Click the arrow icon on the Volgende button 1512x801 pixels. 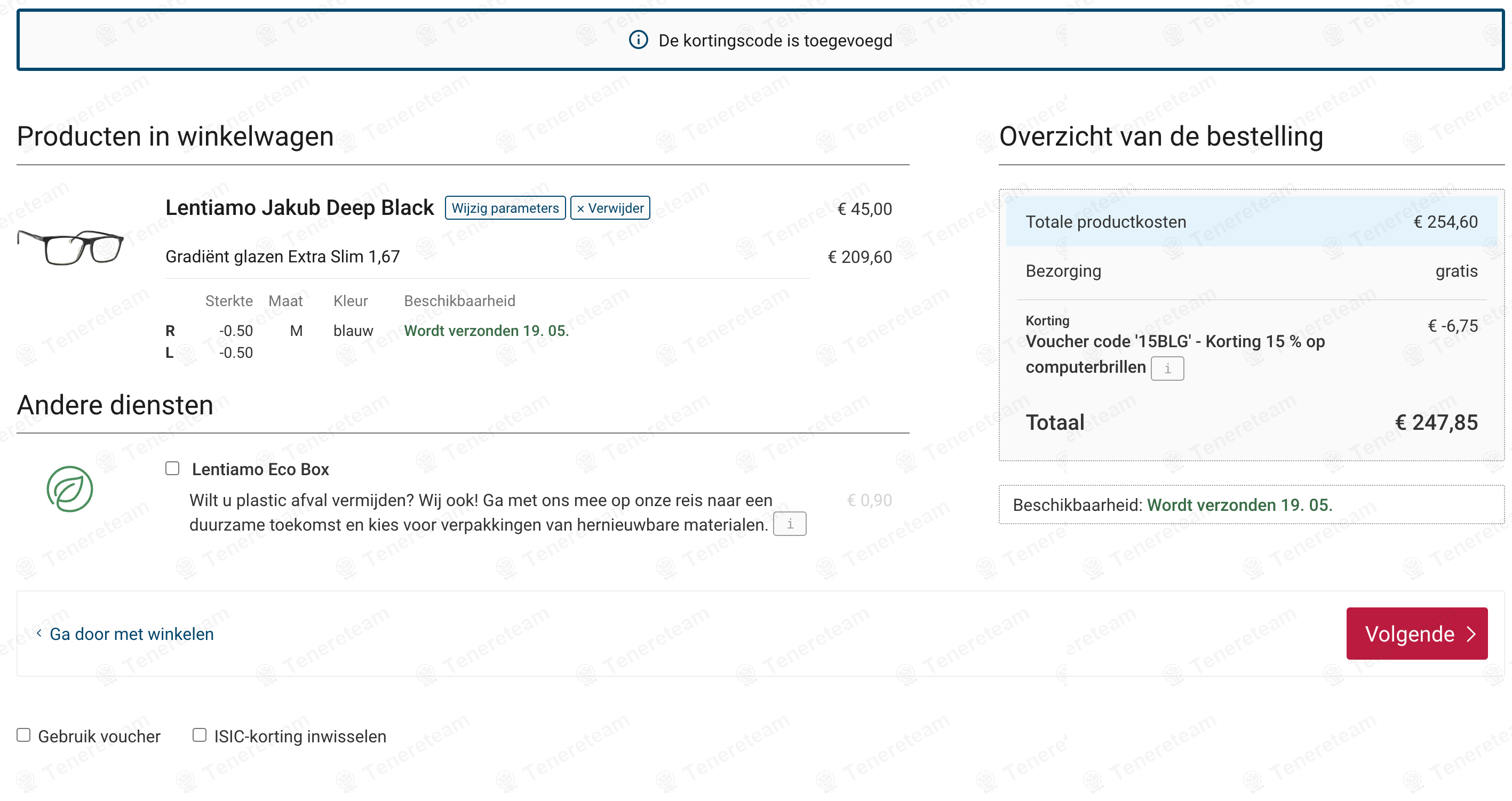click(1471, 634)
